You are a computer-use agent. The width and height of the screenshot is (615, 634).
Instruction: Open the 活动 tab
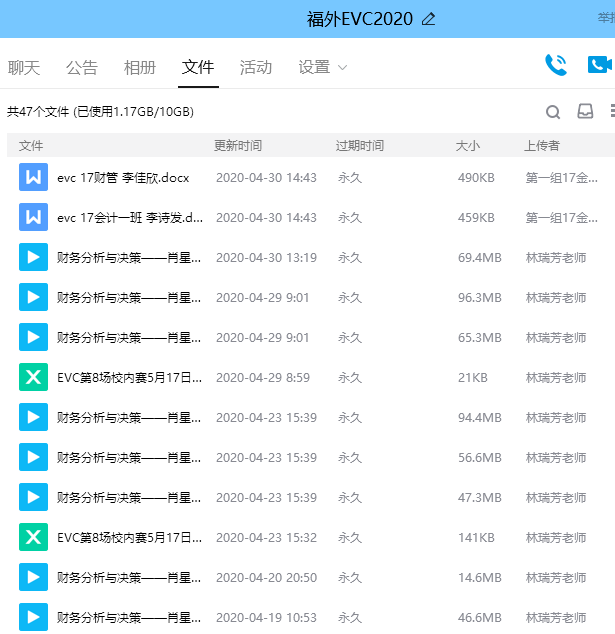256,68
